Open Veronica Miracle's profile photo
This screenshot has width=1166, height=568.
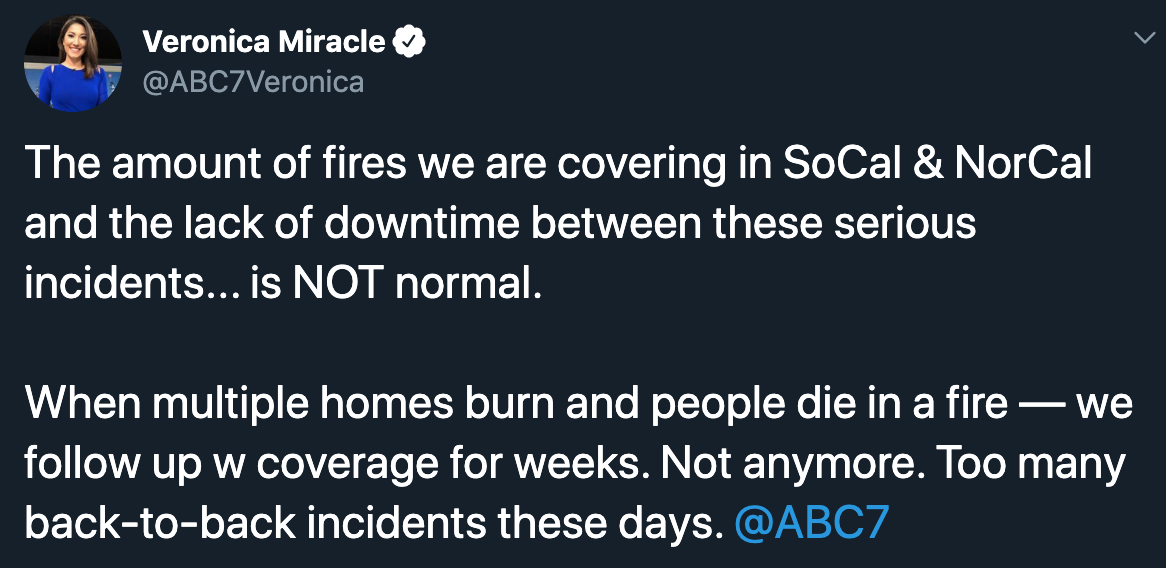pos(73,63)
